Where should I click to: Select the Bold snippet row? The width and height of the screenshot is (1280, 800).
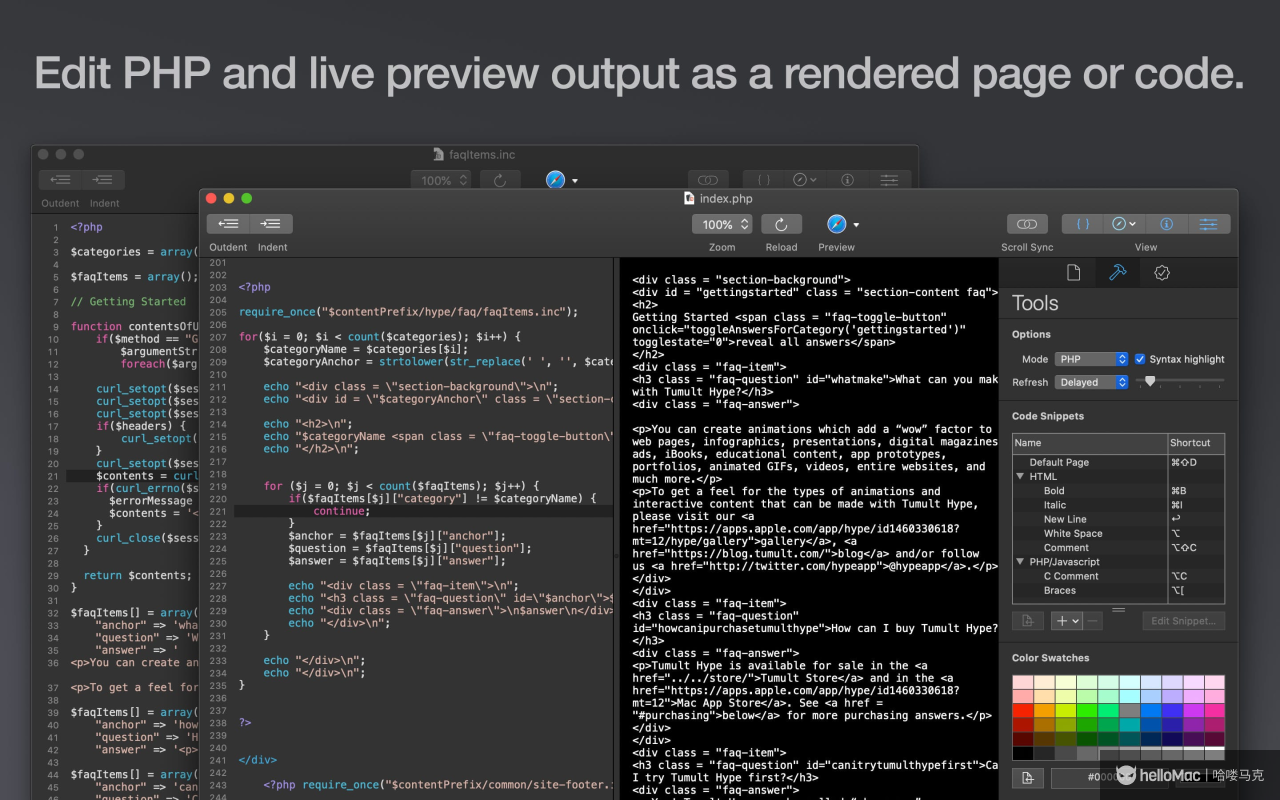pos(1118,491)
